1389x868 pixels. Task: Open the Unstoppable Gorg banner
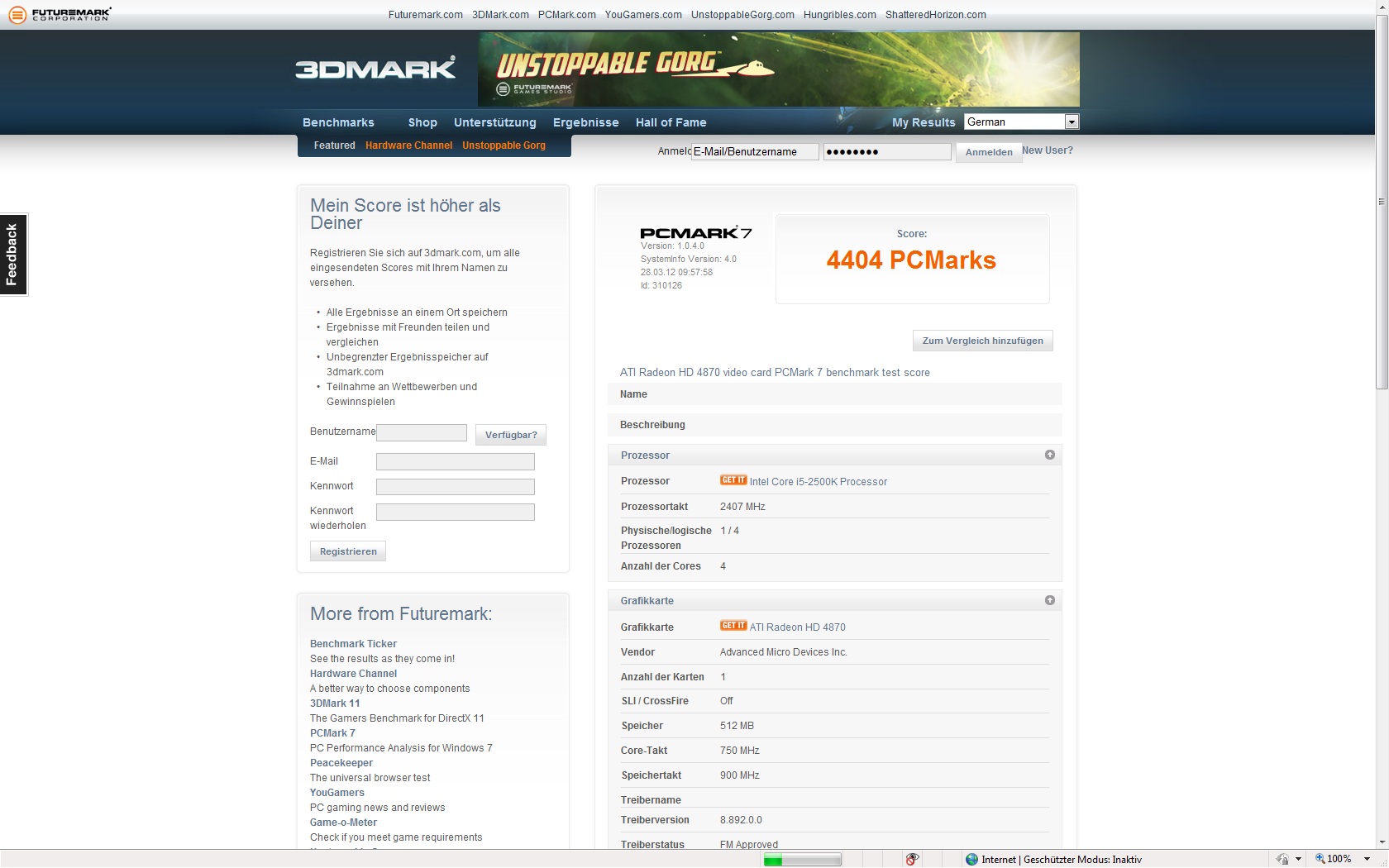779,69
